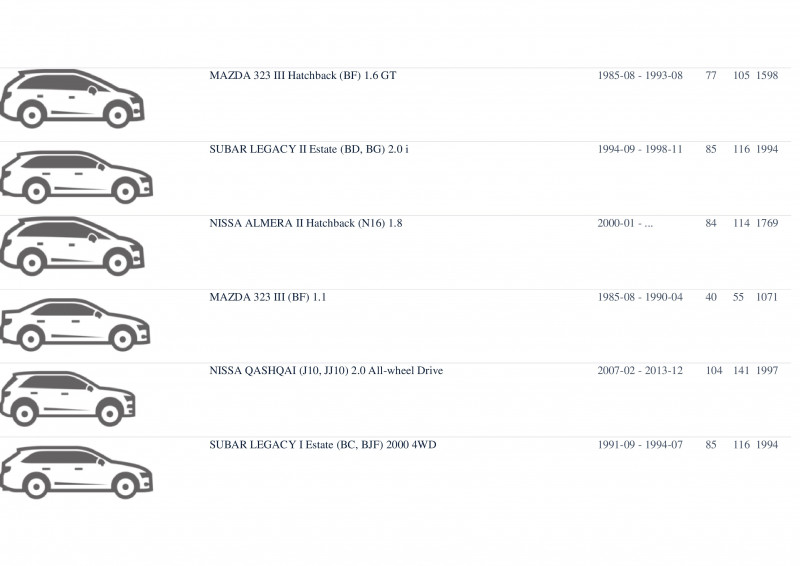800x566 pixels.
Task: Click the Subaru Legacy II Estate car icon
Action: coord(77,177)
